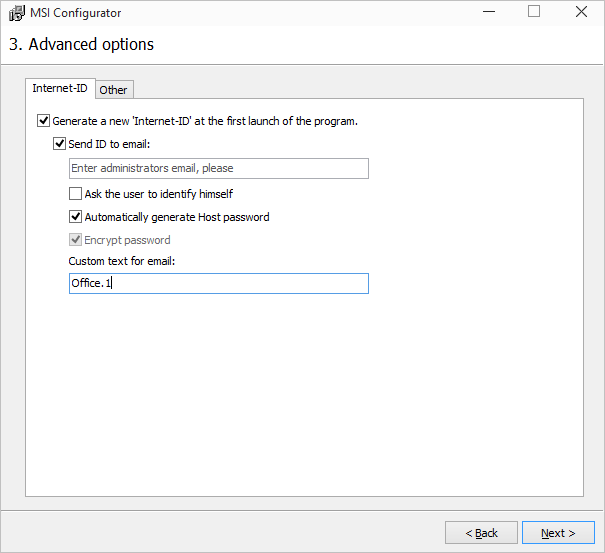Proceed using the Next button
This screenshot has width=605, height=553.
click(x=558, y=533)
